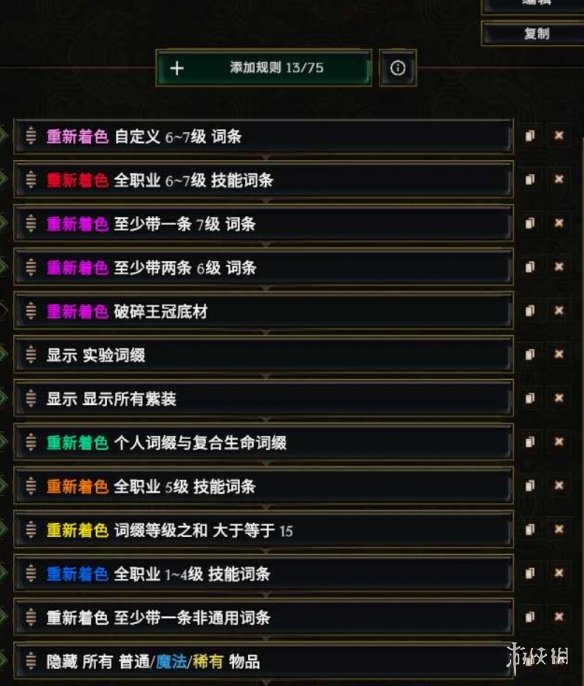This screenshot has height=686, width=584.
Task: Delete the 显示 实验词缀 rule
Action: tap(559, 354)
